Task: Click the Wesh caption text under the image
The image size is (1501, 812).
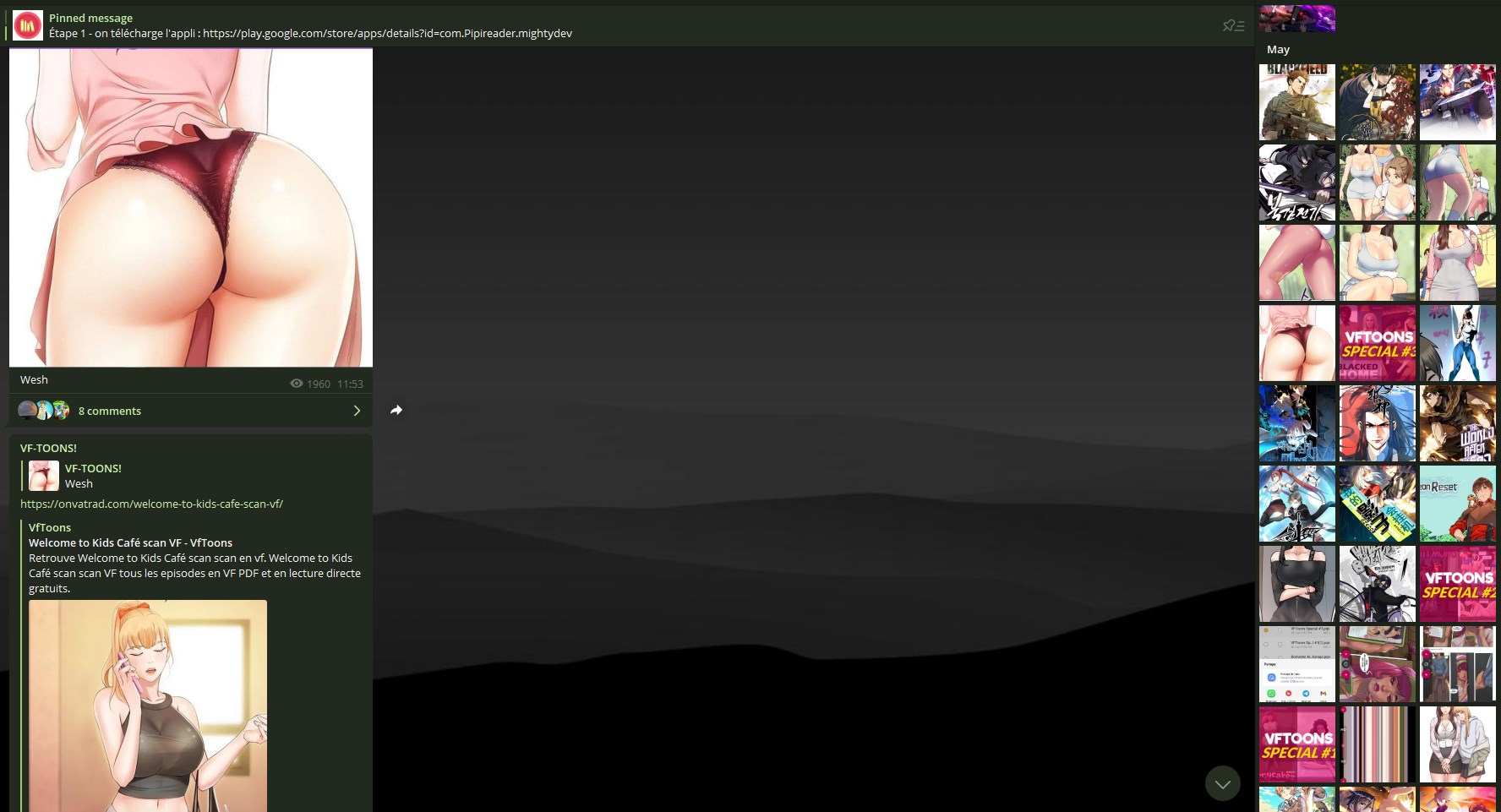Action: coord(34,380)
